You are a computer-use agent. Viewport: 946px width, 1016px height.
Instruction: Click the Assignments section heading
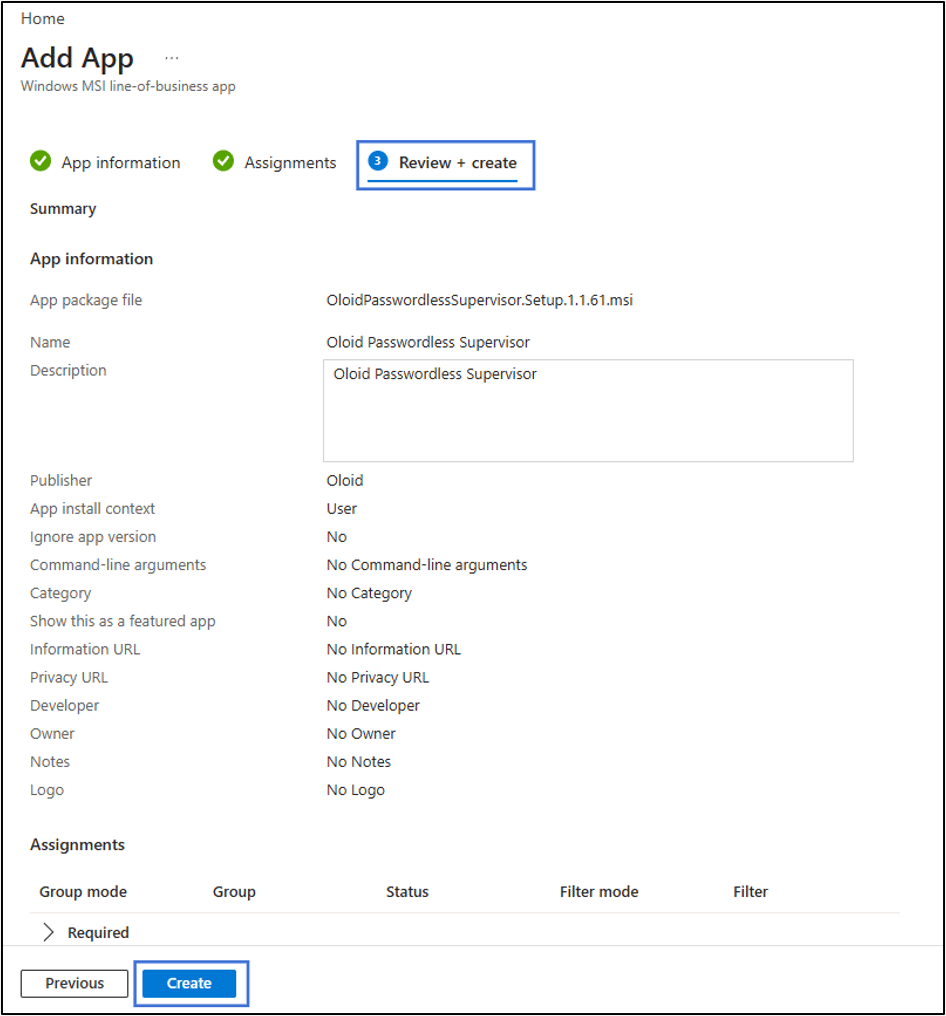[77, 845]
